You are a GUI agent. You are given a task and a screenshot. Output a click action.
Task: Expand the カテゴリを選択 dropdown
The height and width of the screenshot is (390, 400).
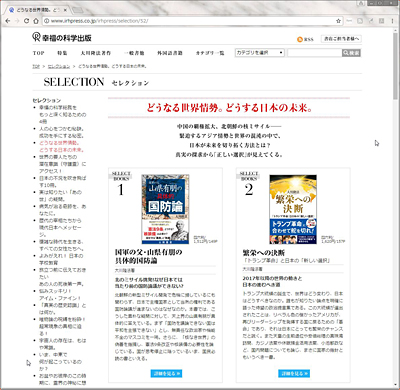click(x=260, y=53)
